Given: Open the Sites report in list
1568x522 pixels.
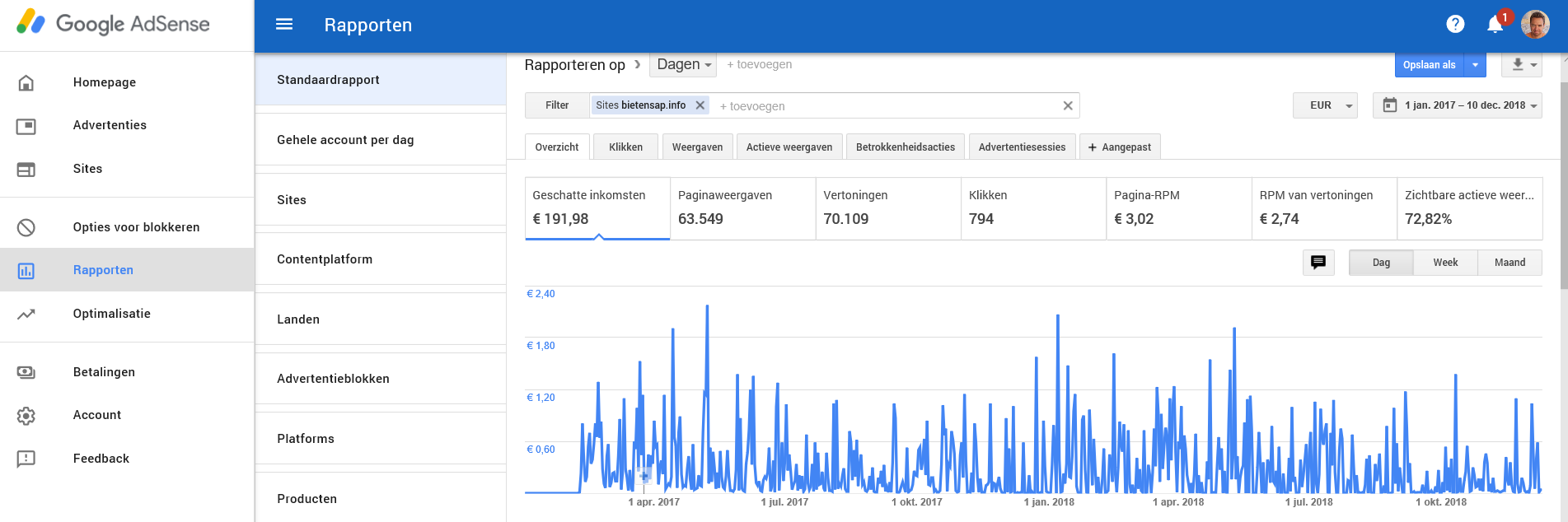Looking at the screenshot, I should [x=381, y=200].
